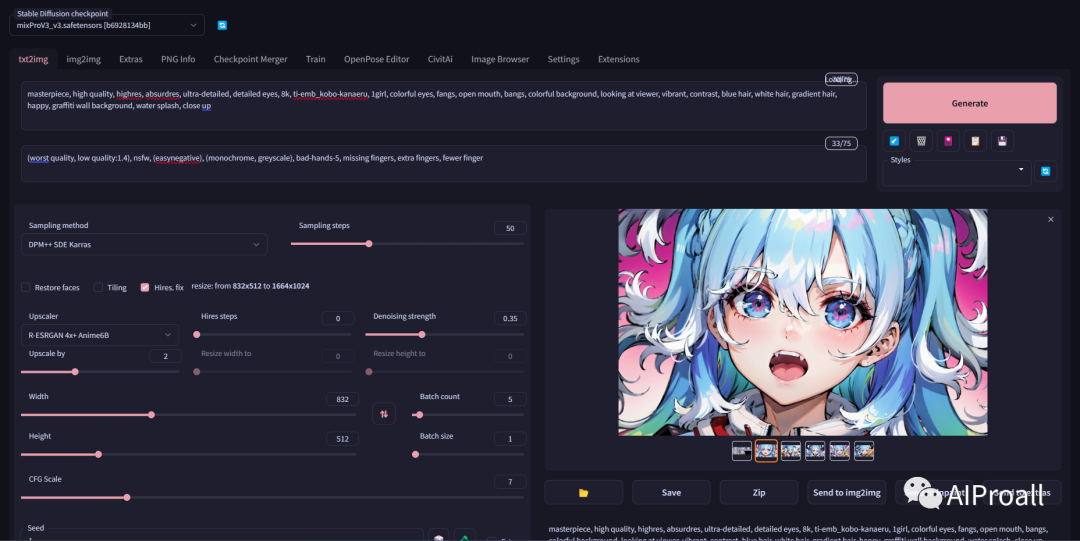Select the third gallery thumbnail

click(791, 451)
